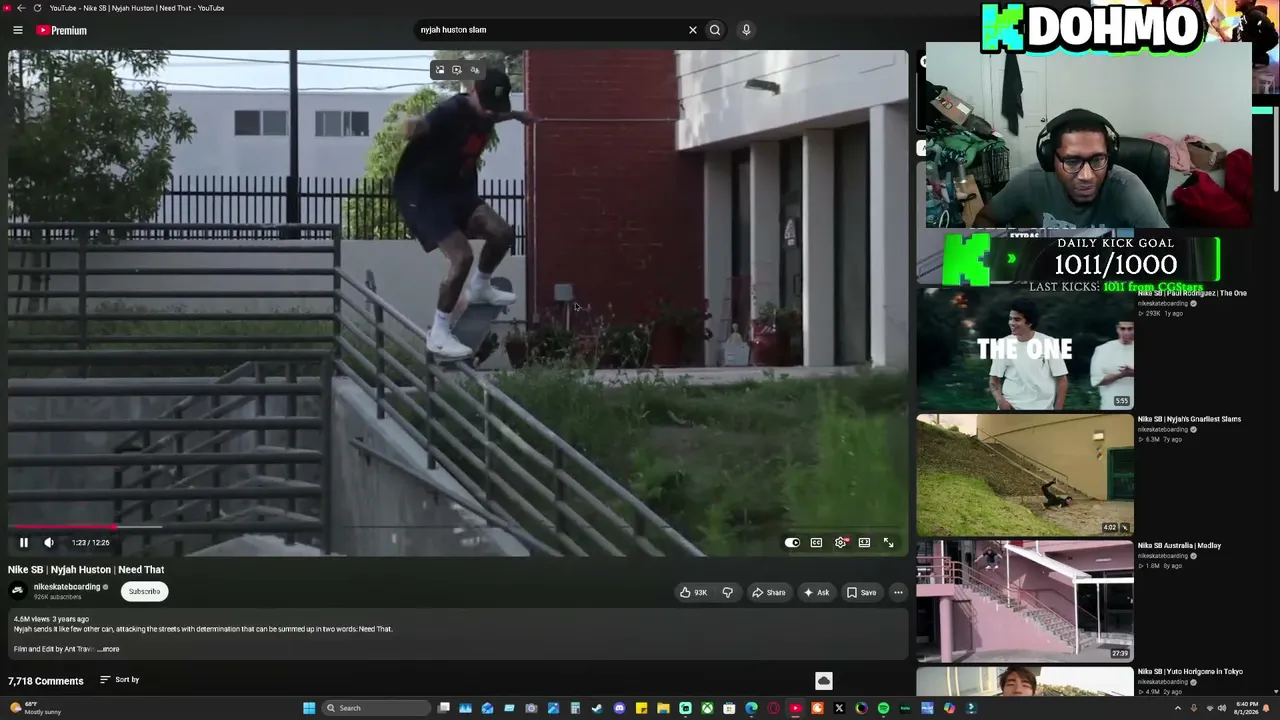
Task: Click the middle overlay icon at the video's top
Action: click(x=457, y=70)
